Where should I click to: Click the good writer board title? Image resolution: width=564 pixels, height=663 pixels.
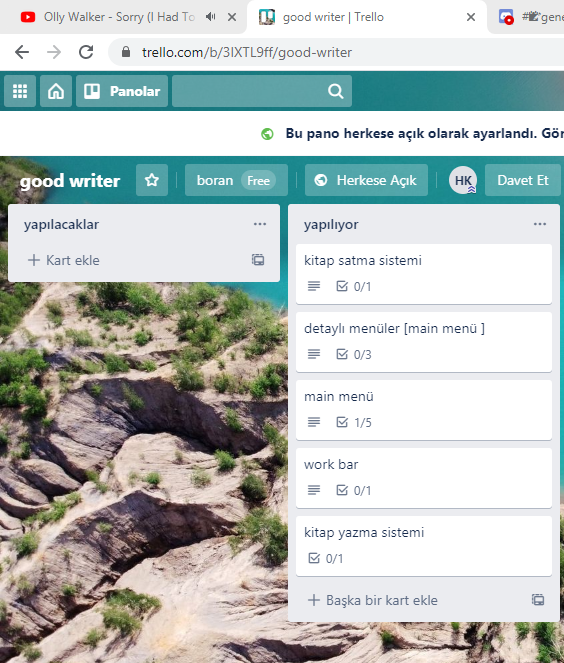tap(70, 181)
